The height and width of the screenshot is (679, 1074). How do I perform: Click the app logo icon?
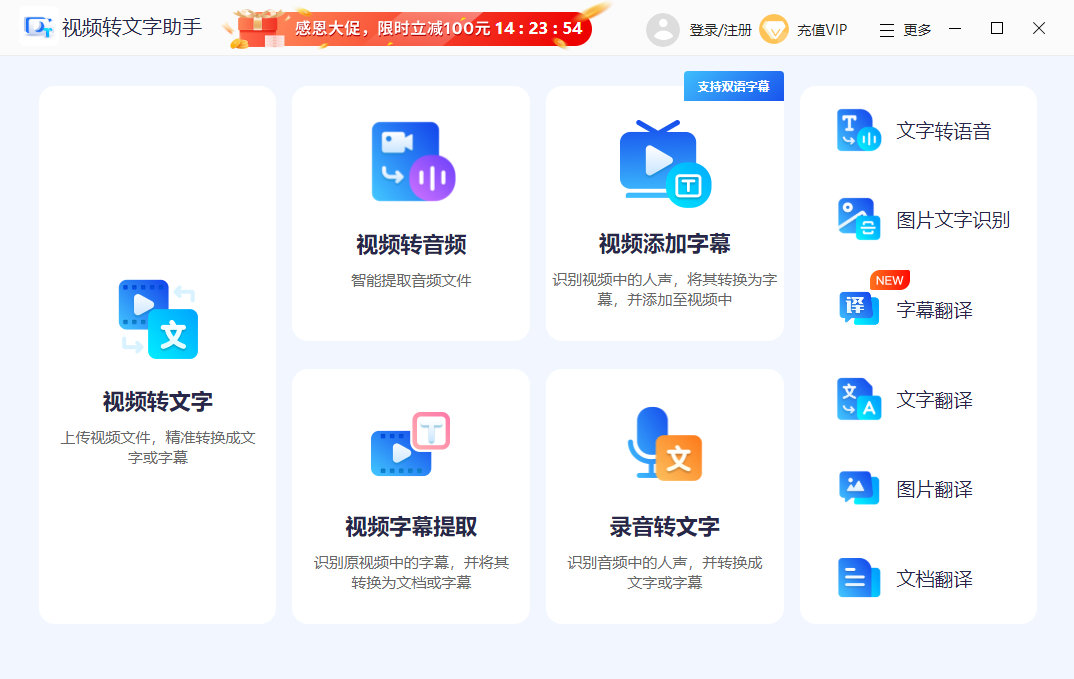(39, 28)
